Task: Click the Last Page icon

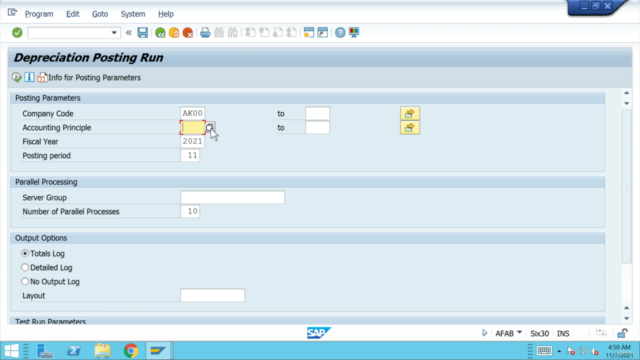Action: [x=292, y=33]
